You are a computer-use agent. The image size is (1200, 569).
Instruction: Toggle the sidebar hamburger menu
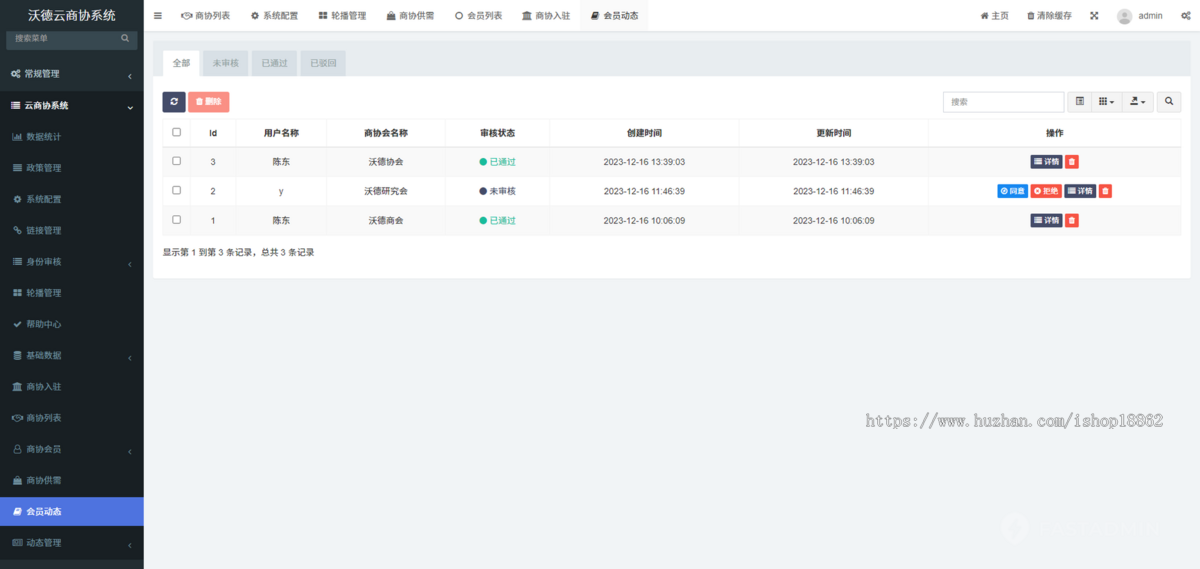[158, 16]
